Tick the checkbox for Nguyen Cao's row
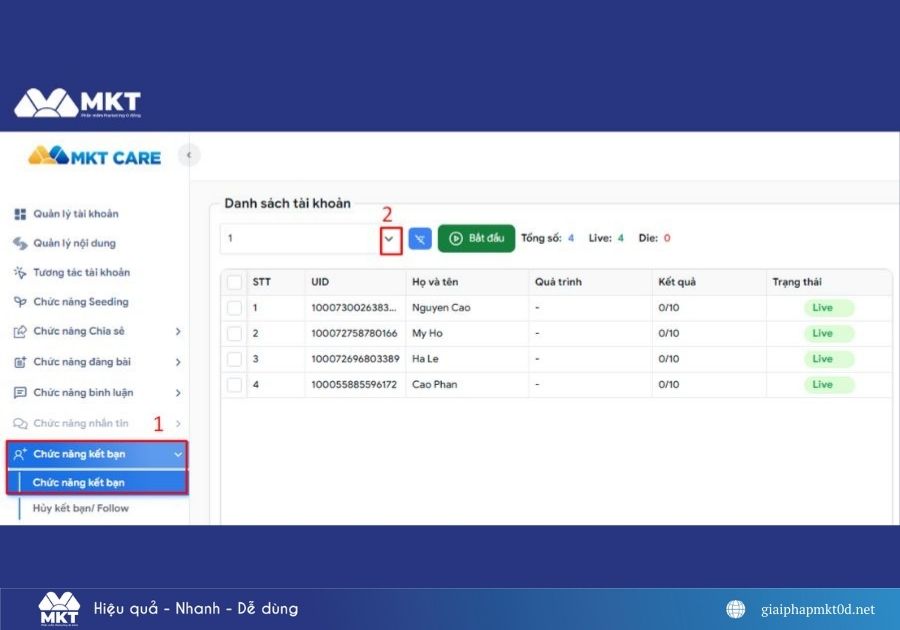900x630 pixels. point(235,307)
